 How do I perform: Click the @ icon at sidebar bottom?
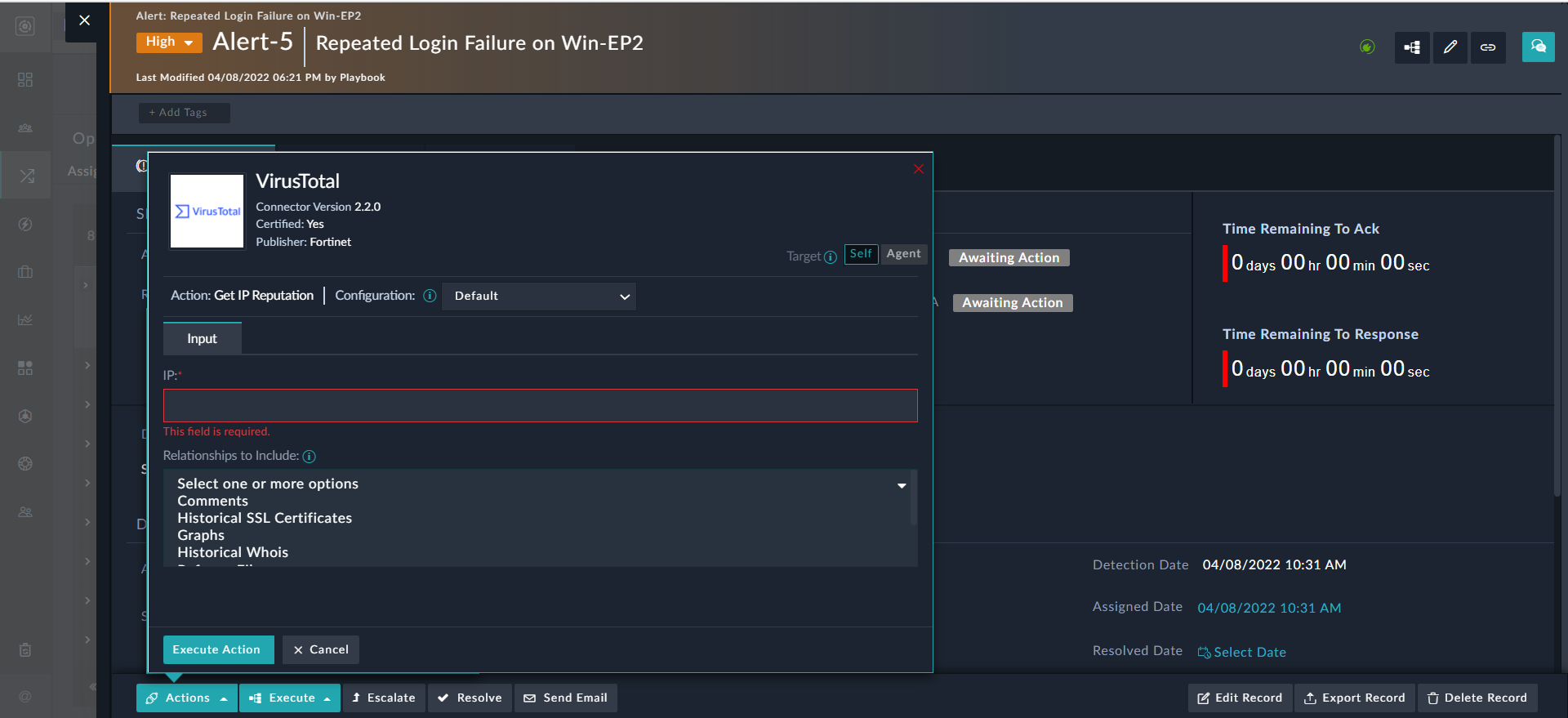point(25,697)
